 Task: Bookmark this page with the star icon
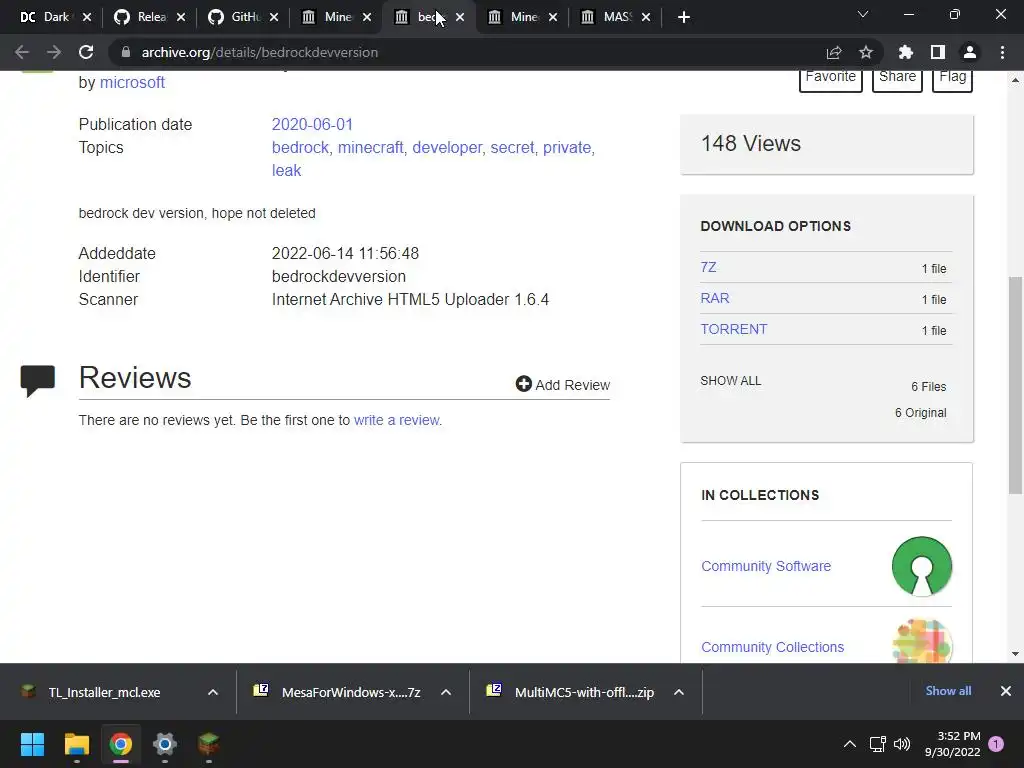[865, 52]
